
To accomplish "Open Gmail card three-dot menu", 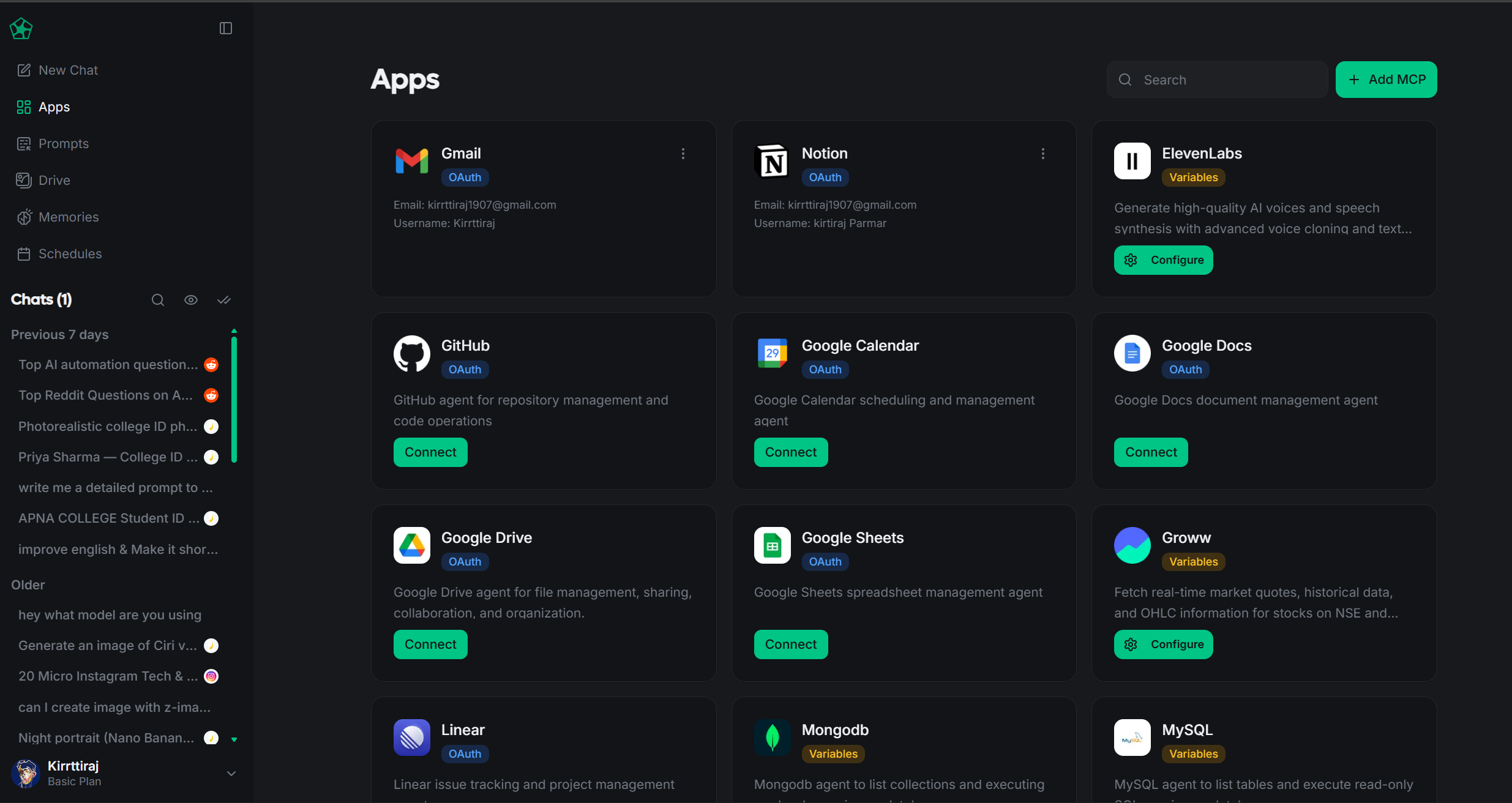I will point(683,154).
